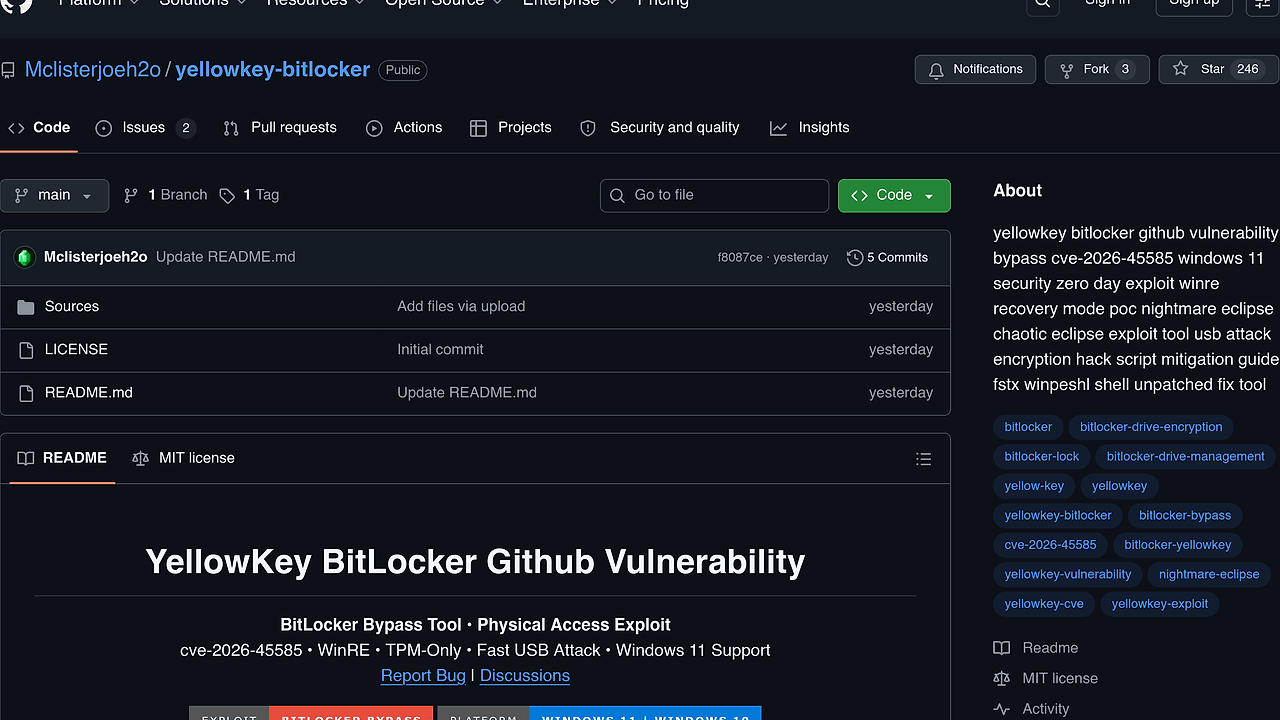Follow the Discussions link in README
The width and height of the screenshot is (1280, 720).
point(525,675)
